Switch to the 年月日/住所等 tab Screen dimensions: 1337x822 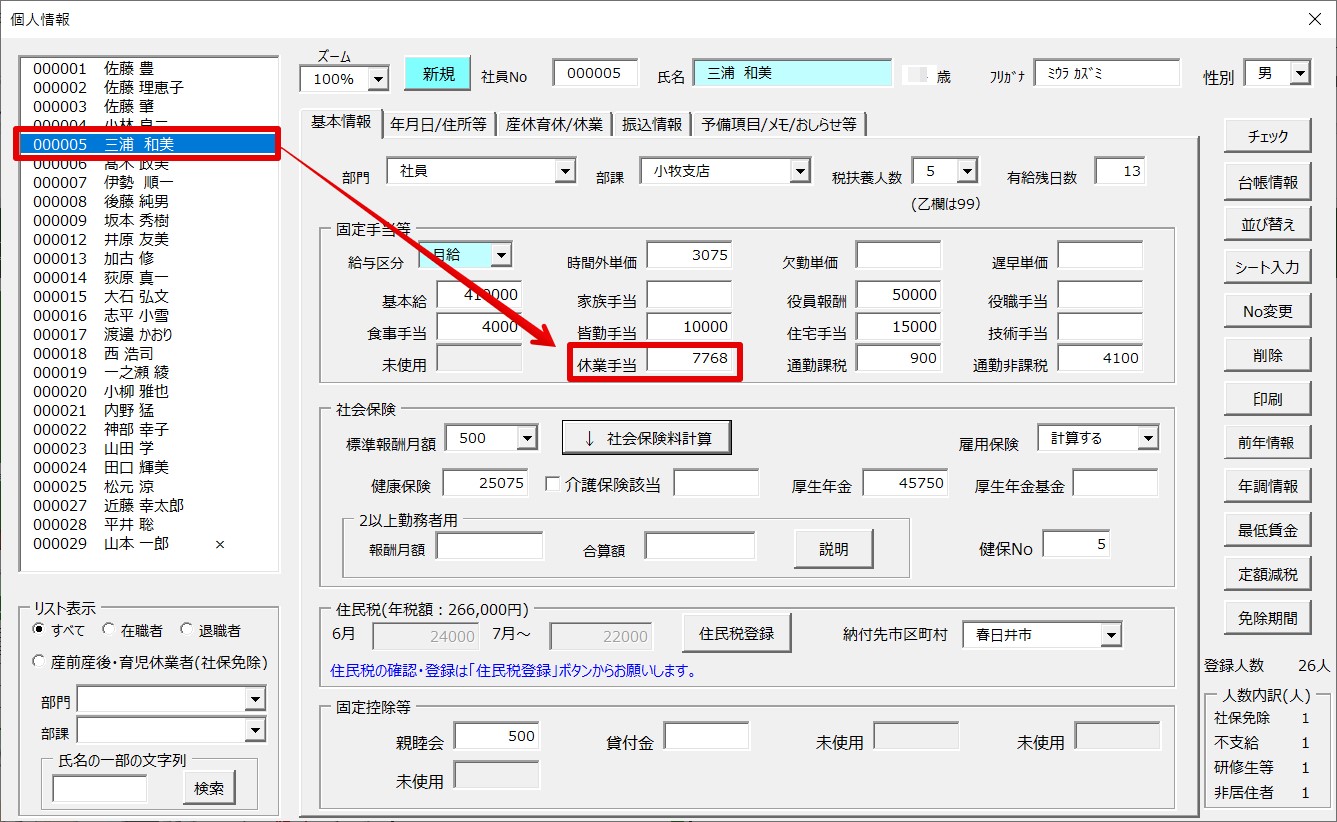coord(438,124)
